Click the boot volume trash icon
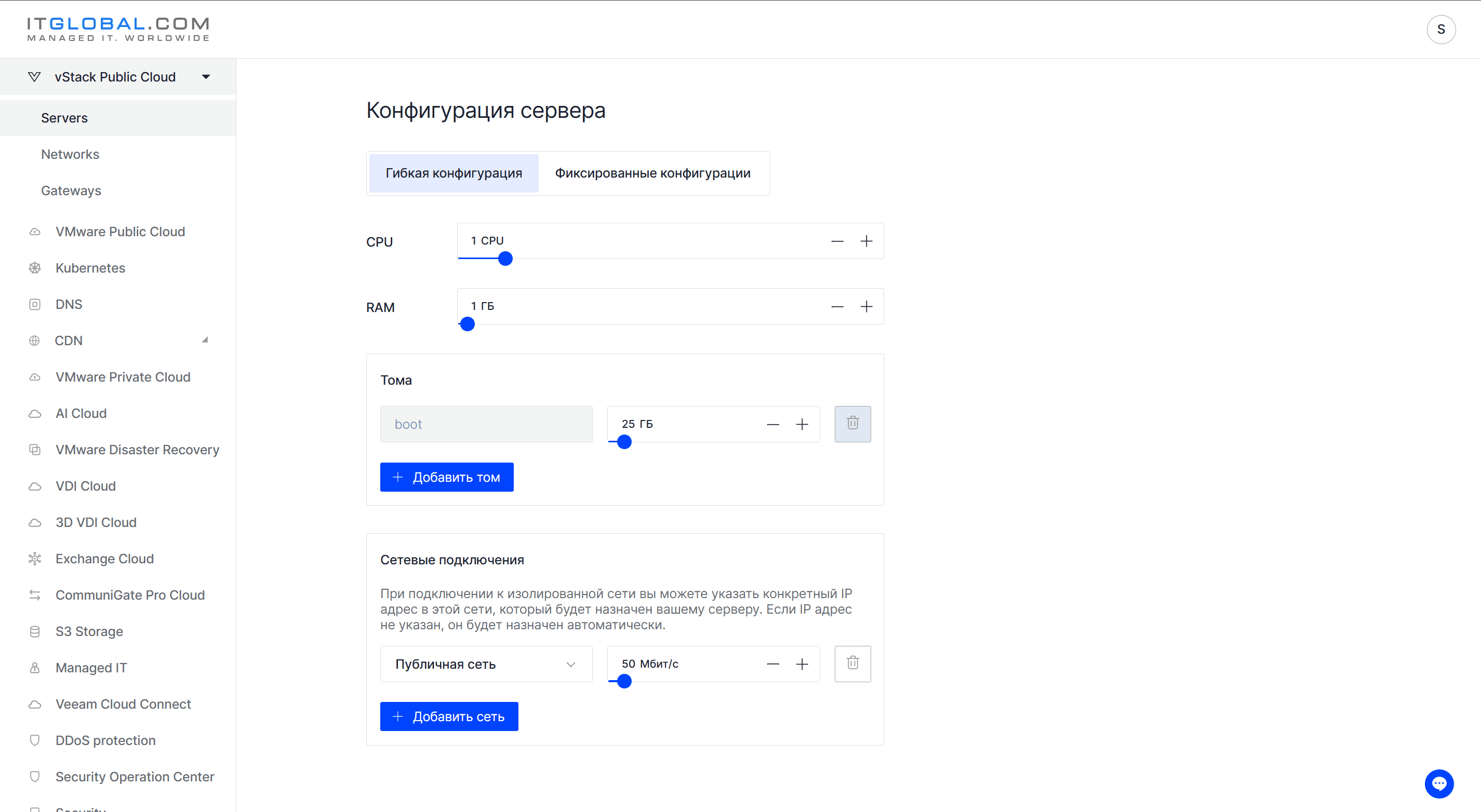Image resolution: width=1481 pixels, height=812 pixels. [852, 424]
